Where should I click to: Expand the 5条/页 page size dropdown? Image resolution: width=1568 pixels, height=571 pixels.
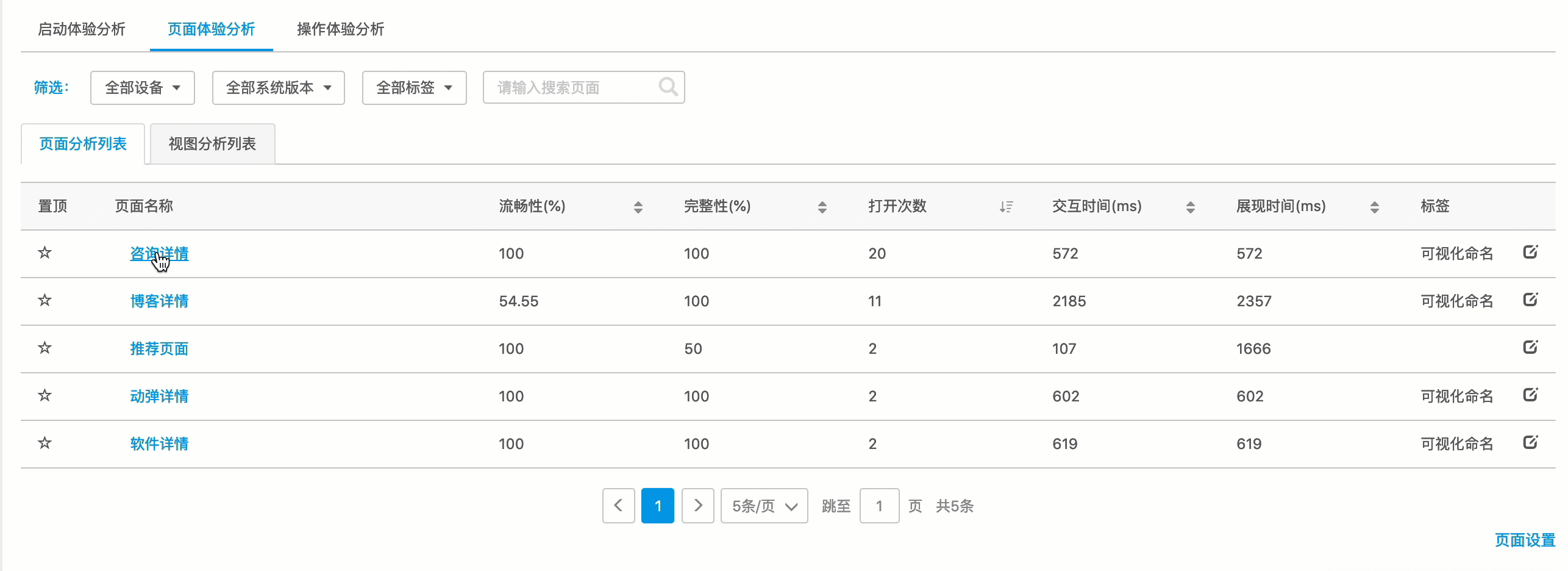click(x=764, y=506)
